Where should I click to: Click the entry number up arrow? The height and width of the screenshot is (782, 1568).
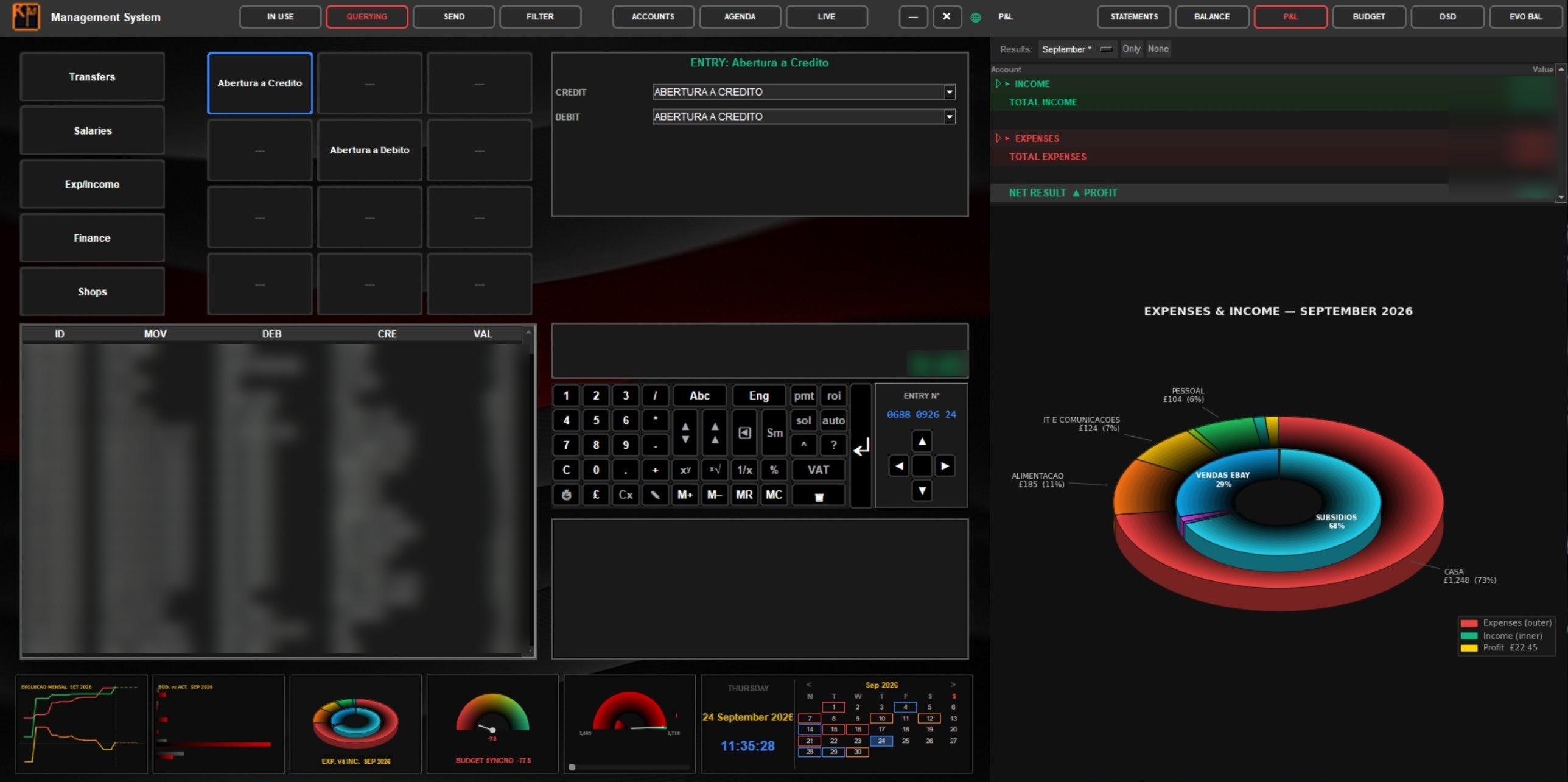click(922, 441)
